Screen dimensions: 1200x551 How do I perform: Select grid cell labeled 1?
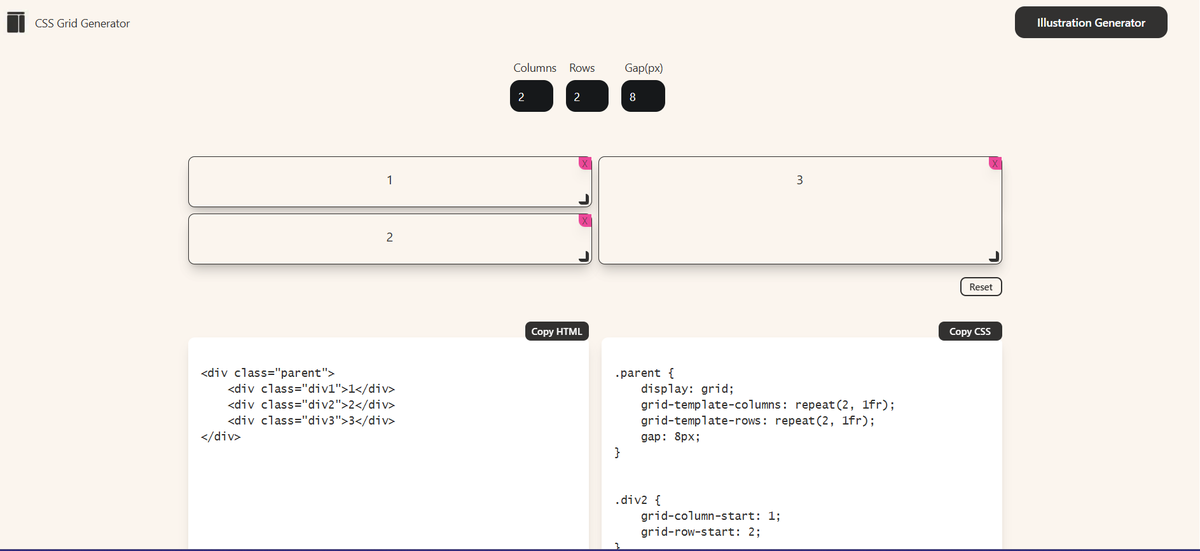[389, 181]
